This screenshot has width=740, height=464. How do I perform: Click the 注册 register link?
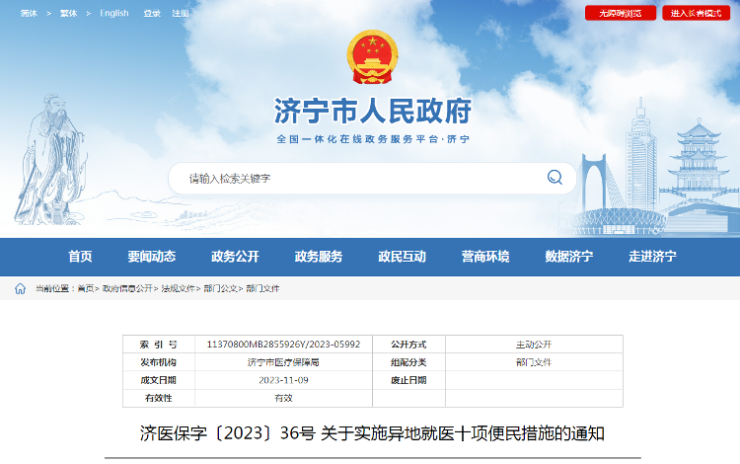click(180, 13)
